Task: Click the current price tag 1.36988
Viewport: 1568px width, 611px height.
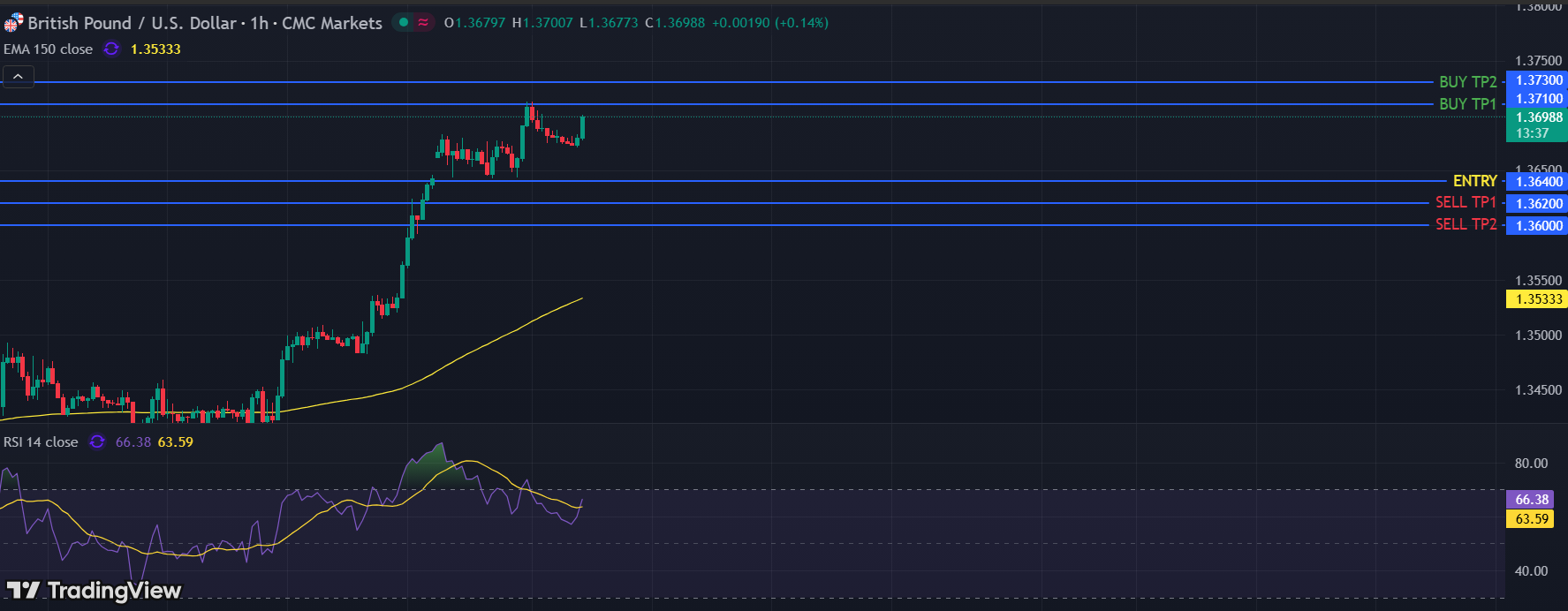Action: tap(1538, 117)
